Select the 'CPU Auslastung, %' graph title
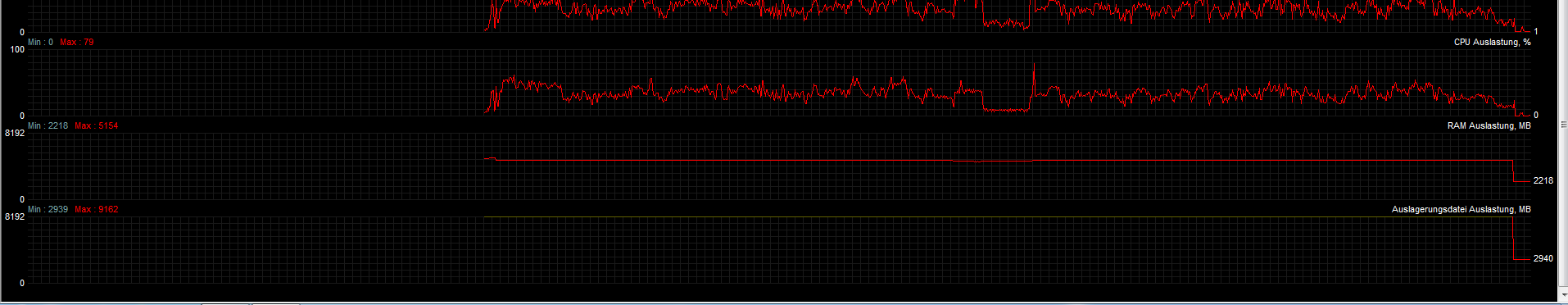The height and width of the screenshot is (305, 1568). click(x=1492, y=42)
